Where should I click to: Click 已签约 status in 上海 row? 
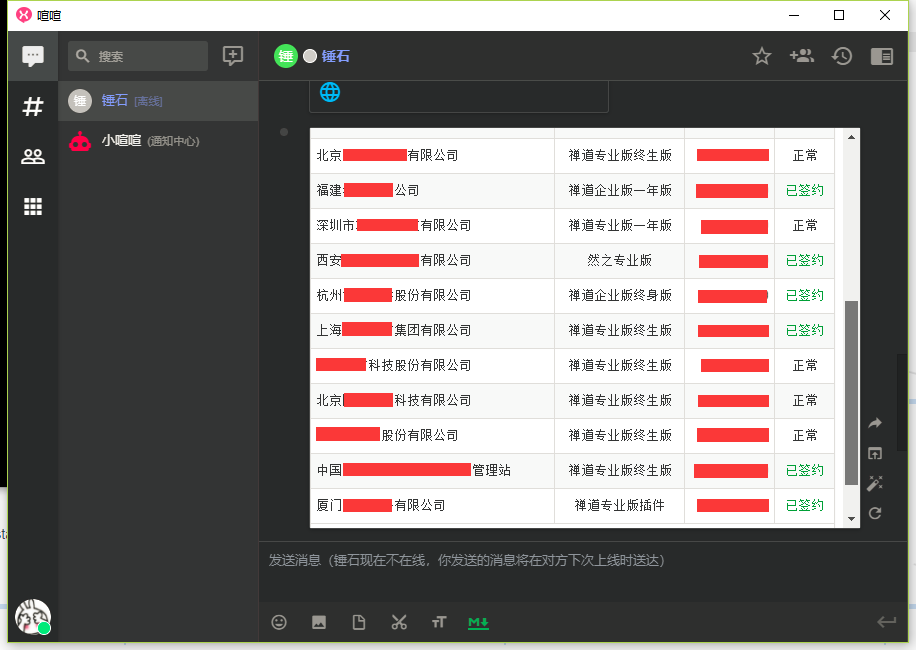coord(804,331)
